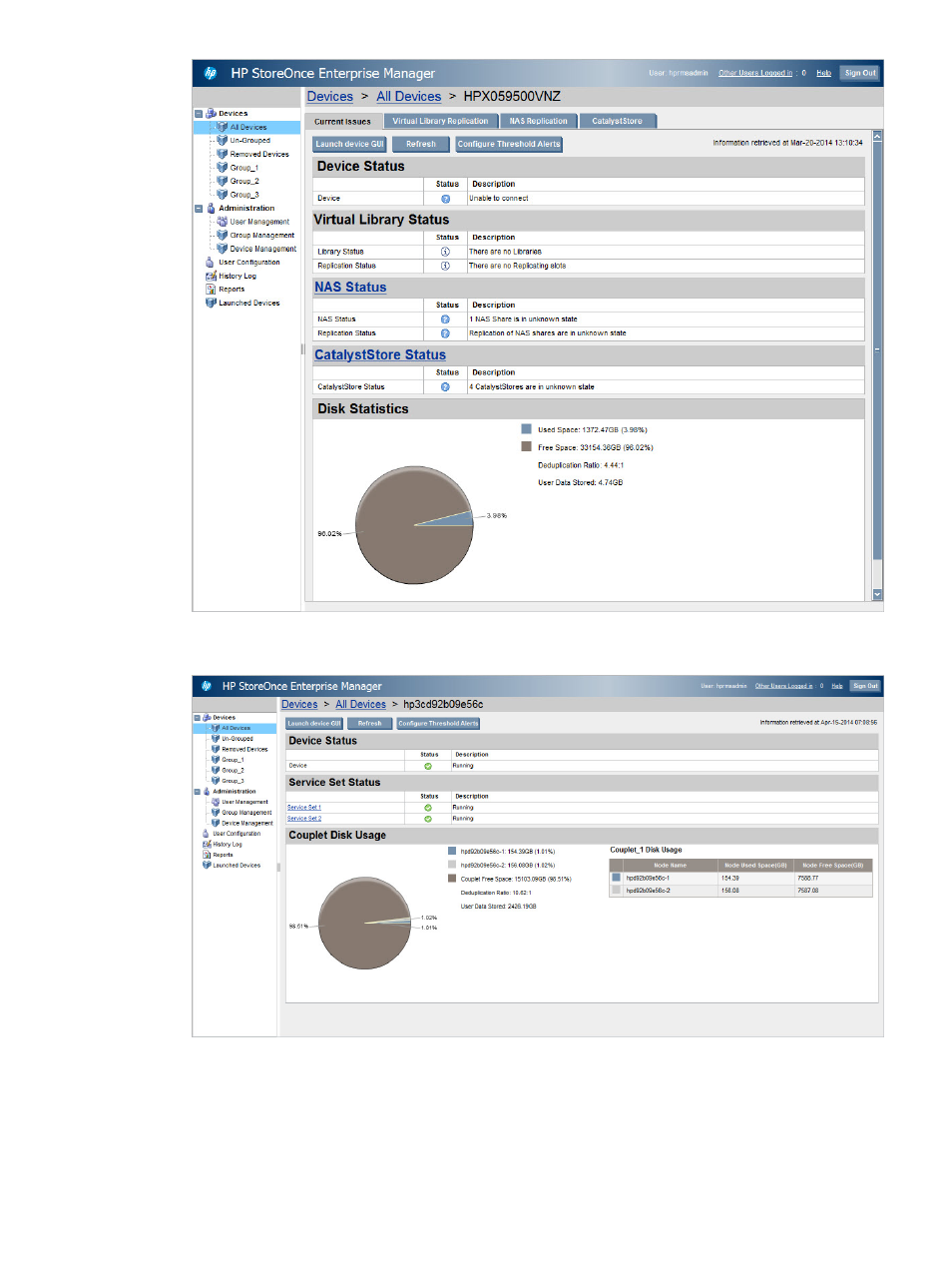The width and height of the screenshot is (952, 1268).
Task: Click the All Devices tree icon in the top window
Action: [x=223, y=127]
